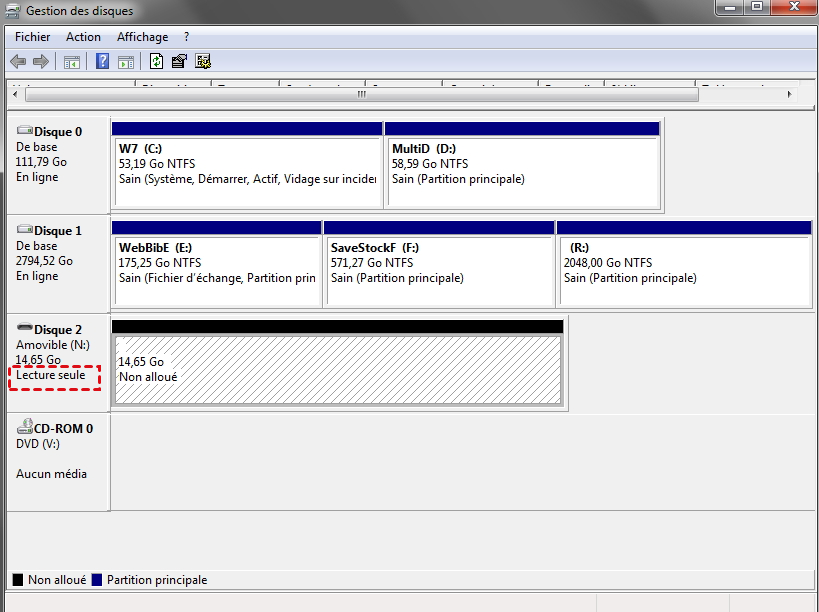Select the 14,65 Go Non alloué space

[x=337, y=363]
